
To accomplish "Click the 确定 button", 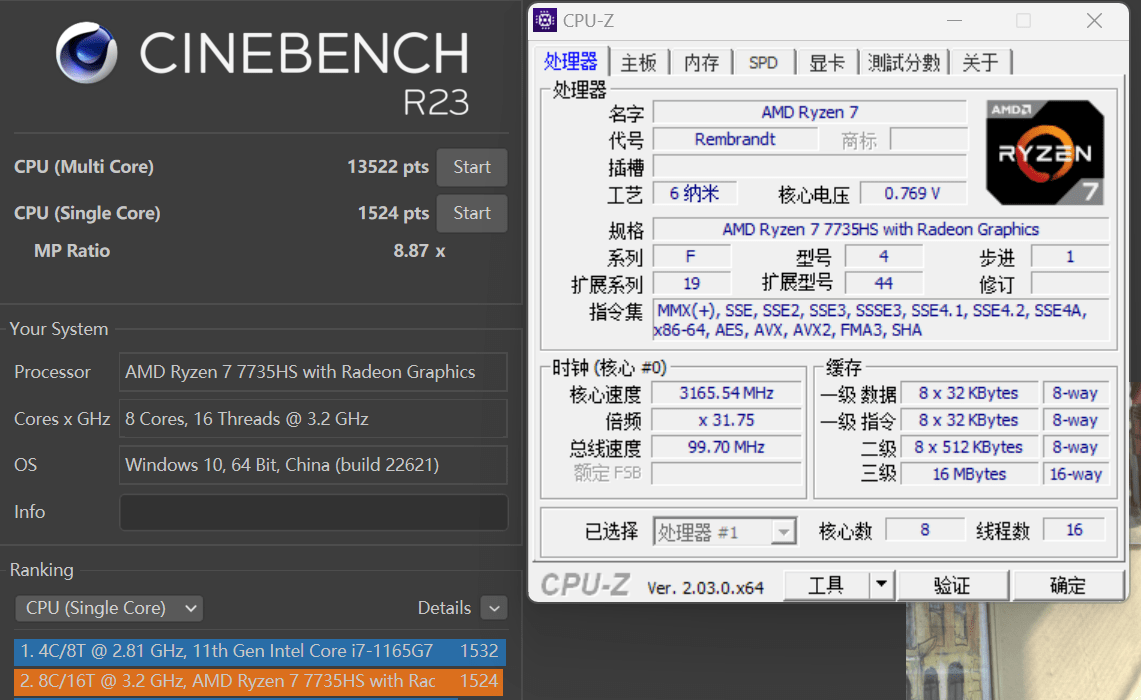I will [x=1068, y=584].
